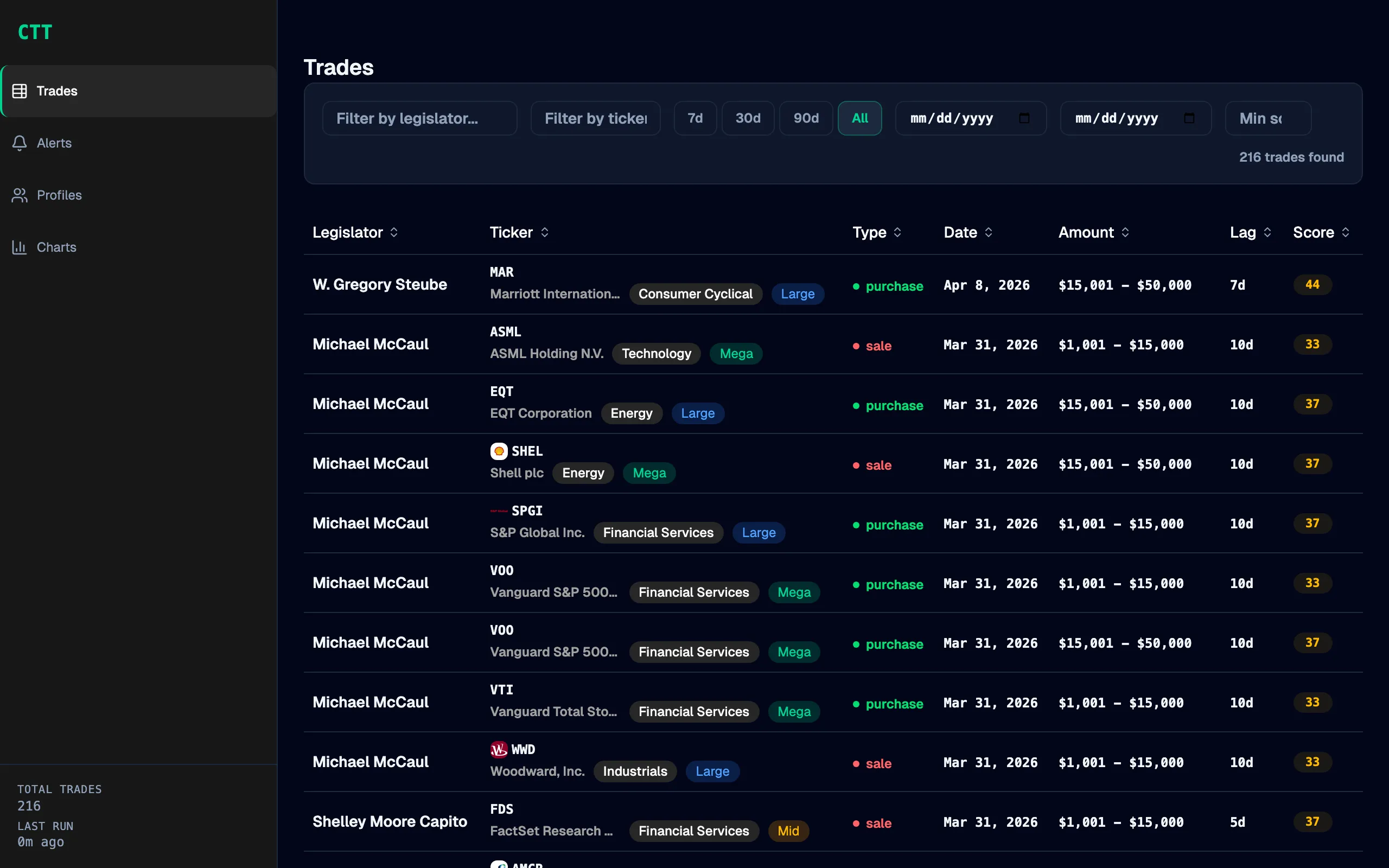1389x868 pixels.
Task: Click the Mid cap tag on FDS row
Action: [x=788, y=831]
